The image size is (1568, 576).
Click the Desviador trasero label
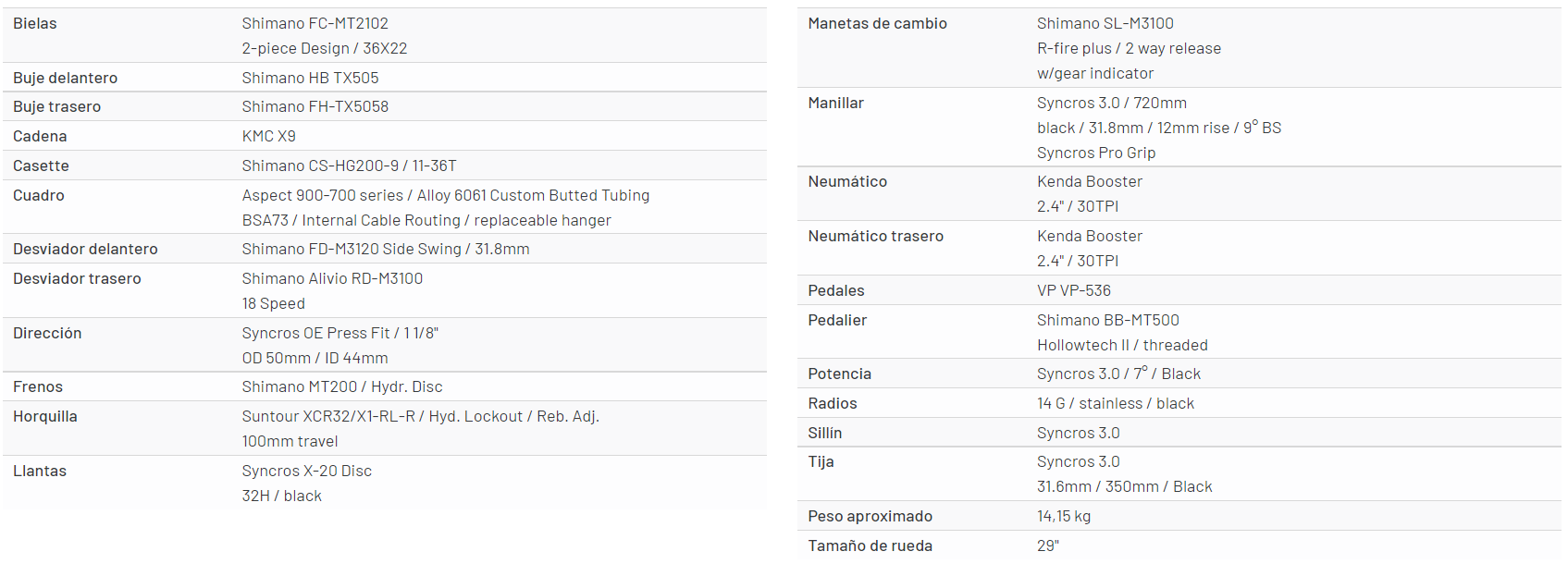coord(77,278)
